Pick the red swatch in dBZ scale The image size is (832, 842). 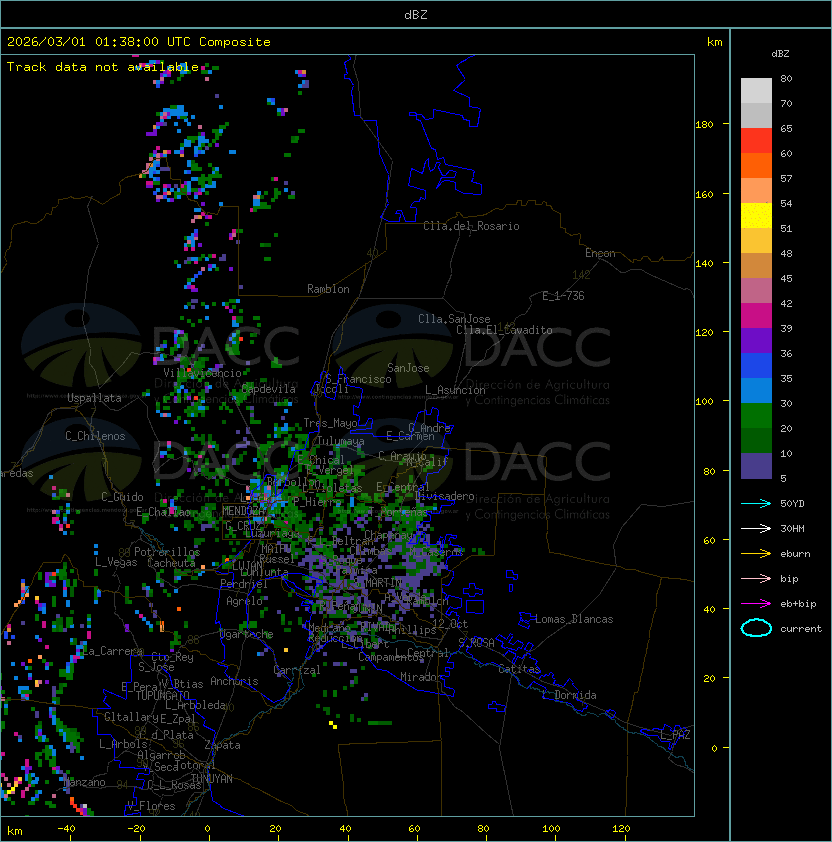[x=756, y=141]
